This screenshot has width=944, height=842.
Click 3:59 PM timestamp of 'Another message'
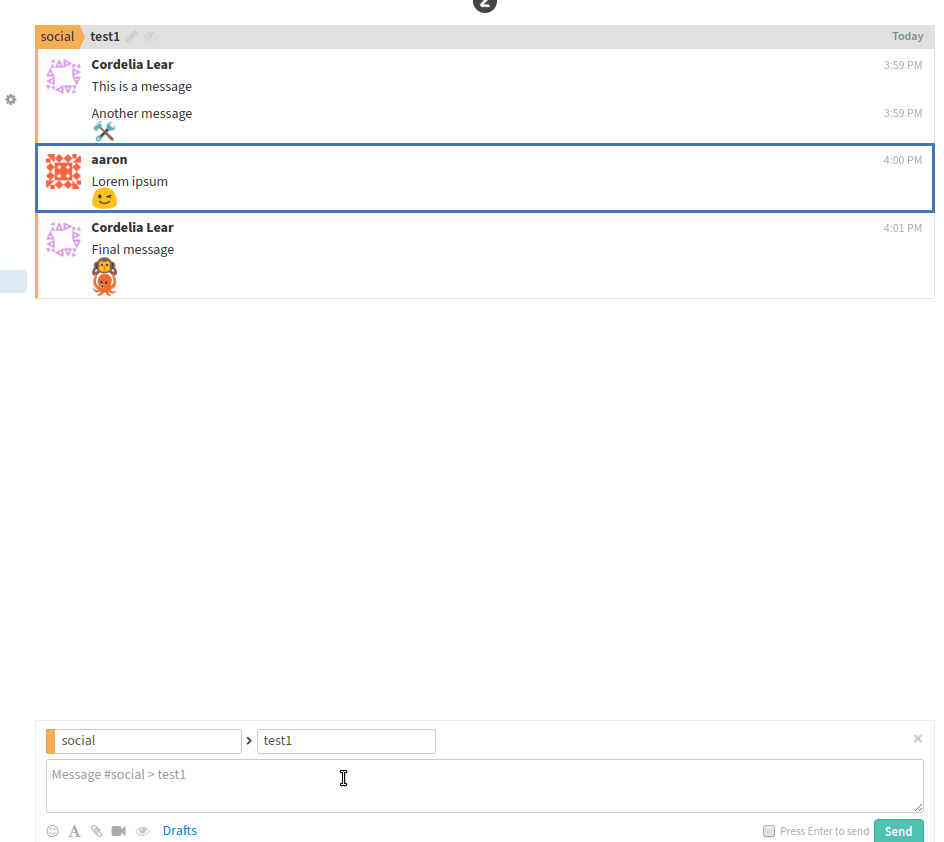coord(902,113)
